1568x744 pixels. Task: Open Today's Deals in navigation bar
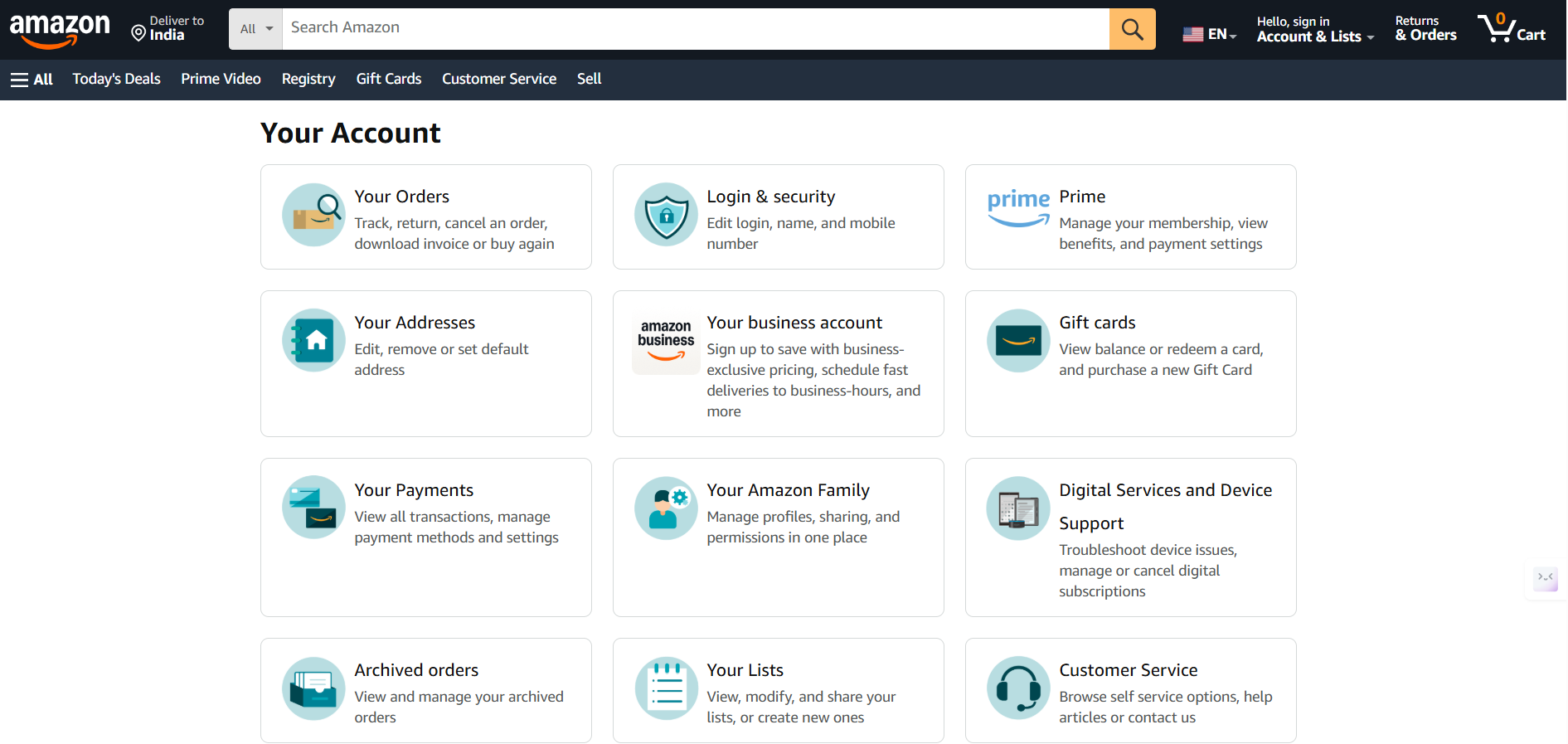click(x=116, y=79)
